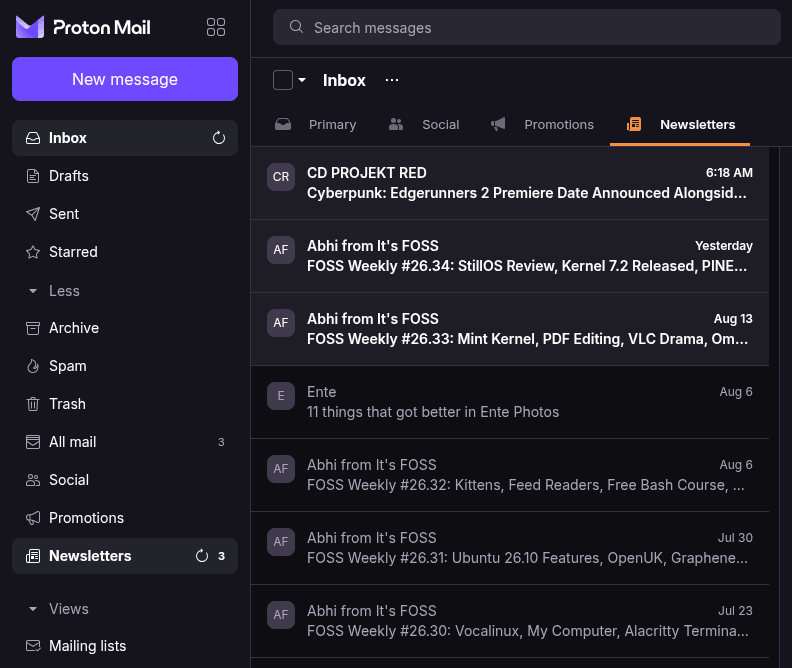The width and height of the screenshot is (792, 668).
Task: Click the Search messages field
Action: (x=527, y=27)
